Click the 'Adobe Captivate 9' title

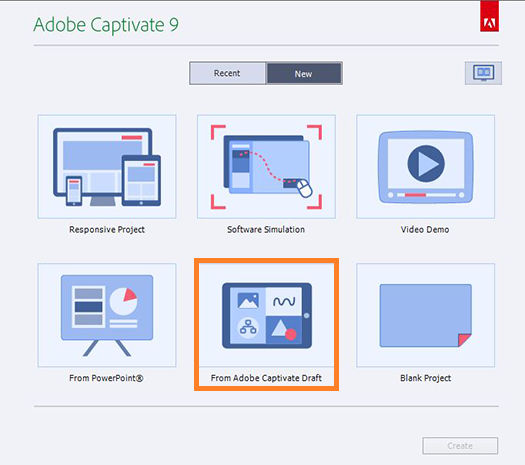[x=106, y=25]
